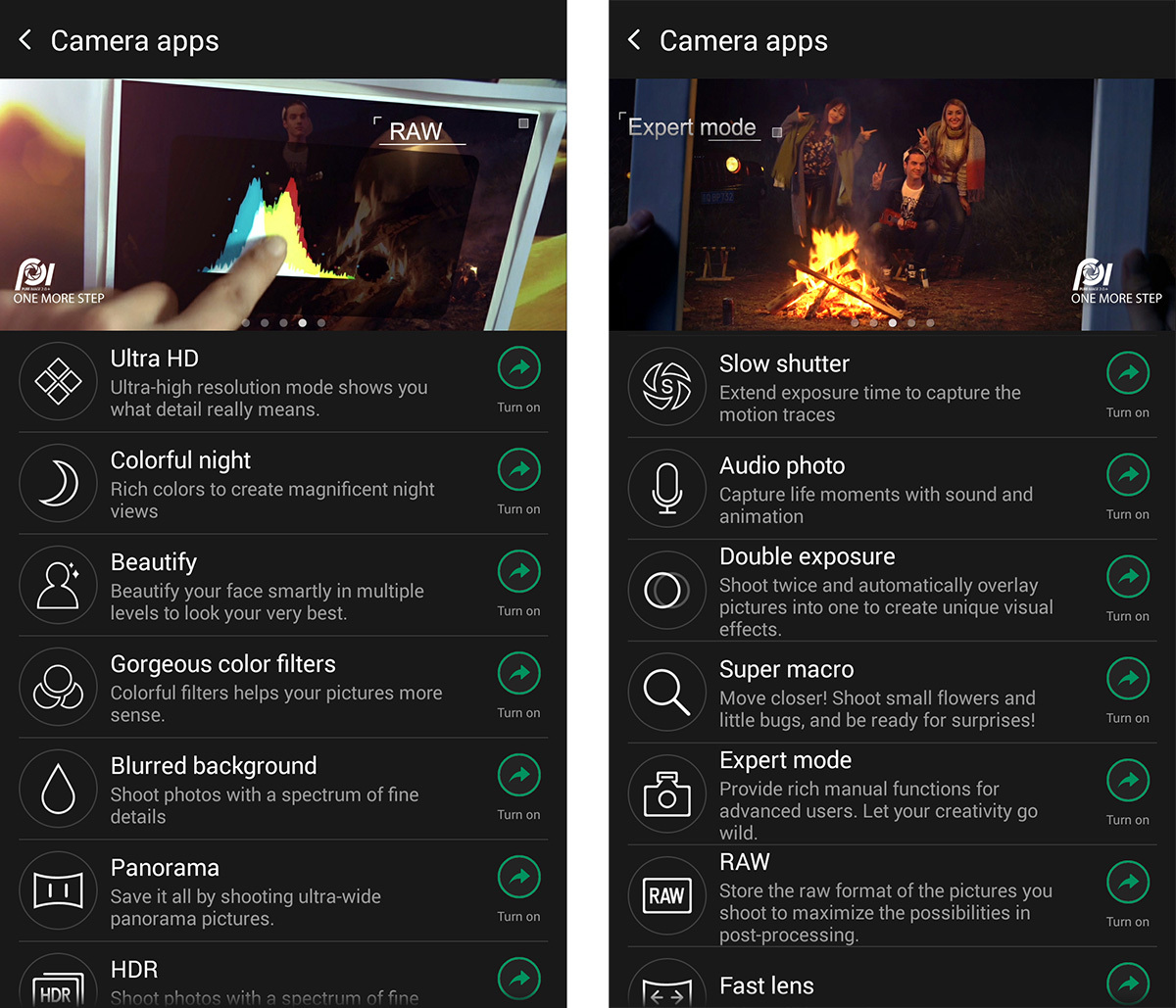Image resolution: width=1176 pixels, height=1008 pixels.
Task: Turn on Panorama mode
Action: coord(518,878)
